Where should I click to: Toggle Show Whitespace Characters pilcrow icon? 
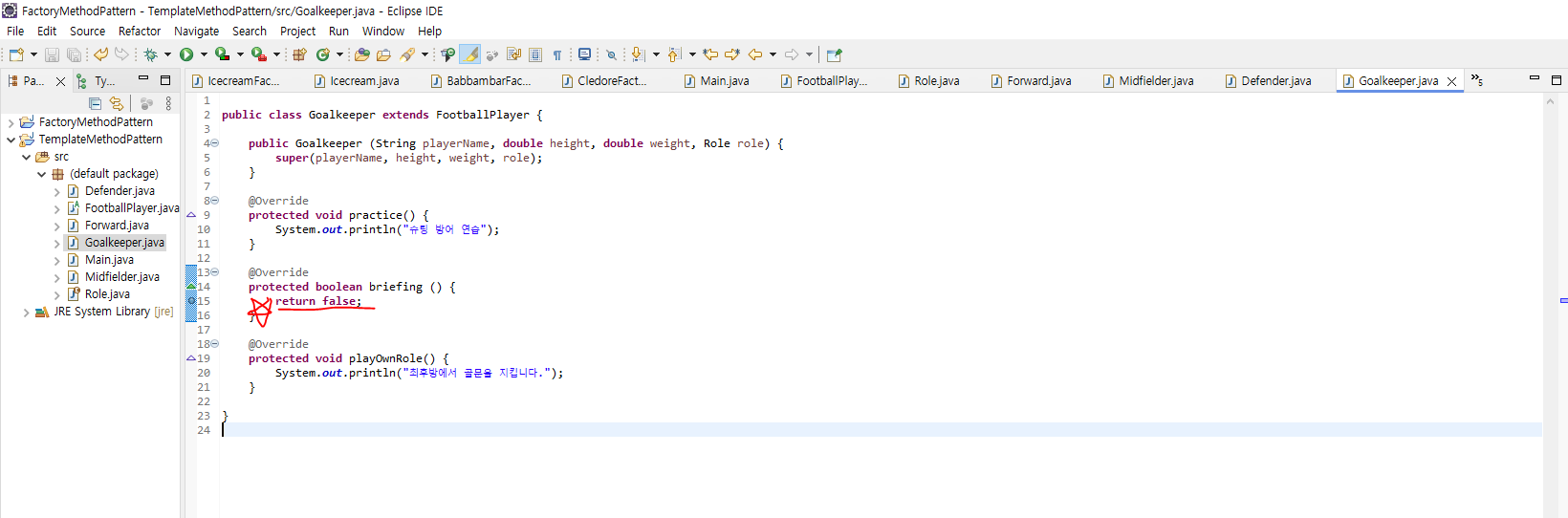coord(557,54)
